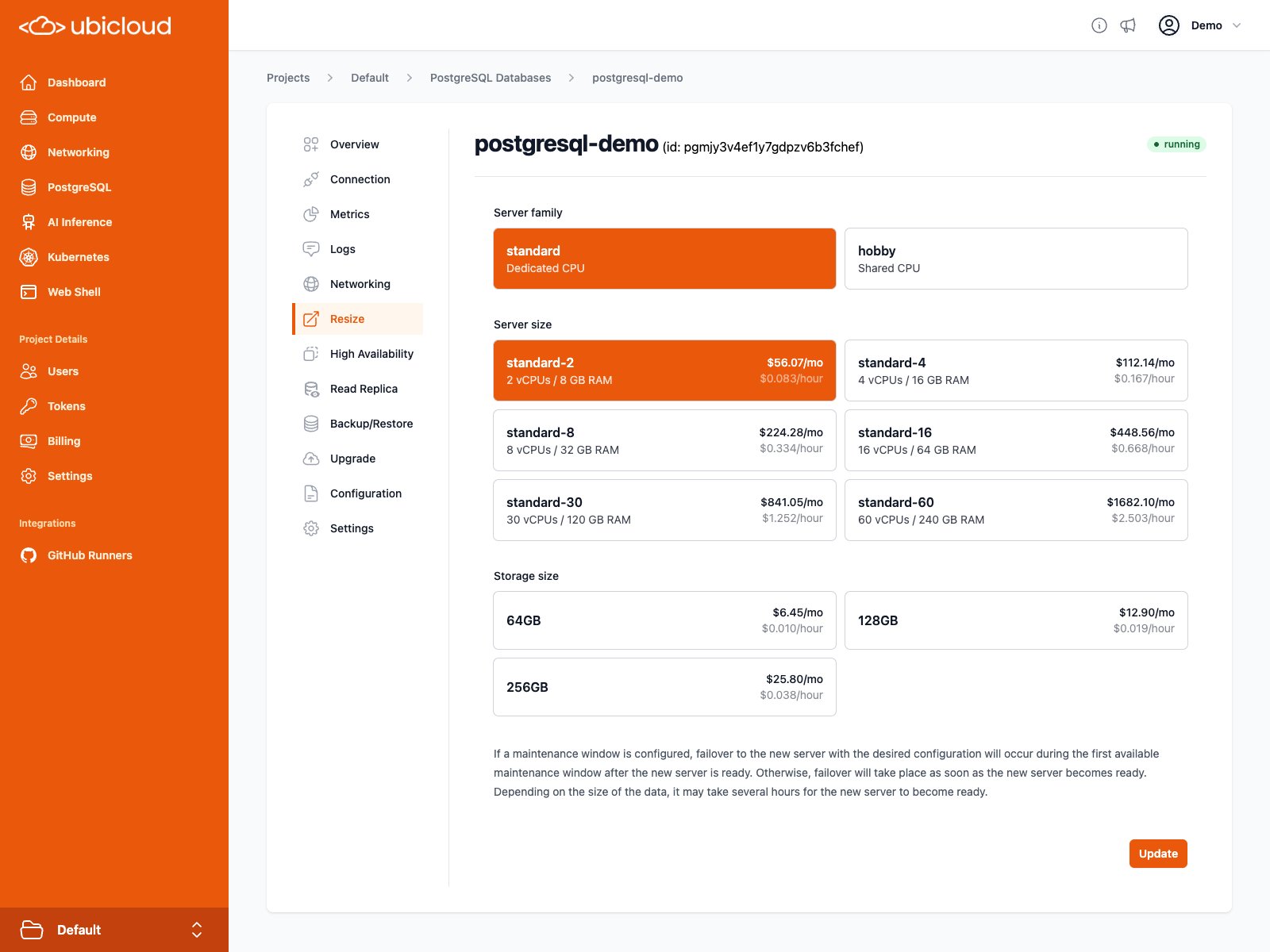Click the Networking globe icon in orange sidebar
This screenshot has height=952, width=1270.
tap(29, 152)
